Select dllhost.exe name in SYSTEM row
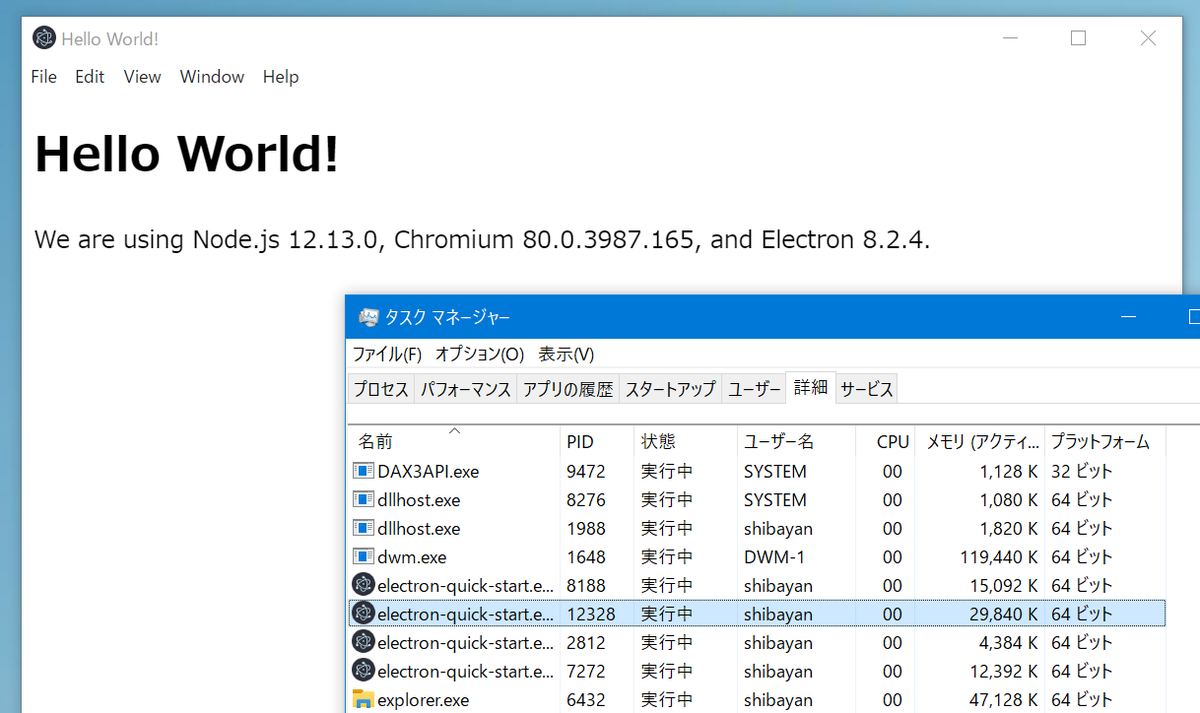The image size is (1200, 713). [419, 500]
